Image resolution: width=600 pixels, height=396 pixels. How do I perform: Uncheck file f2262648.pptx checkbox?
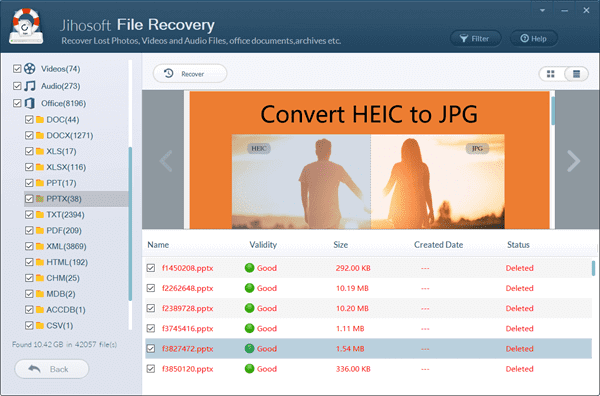[x=151, y=288]
